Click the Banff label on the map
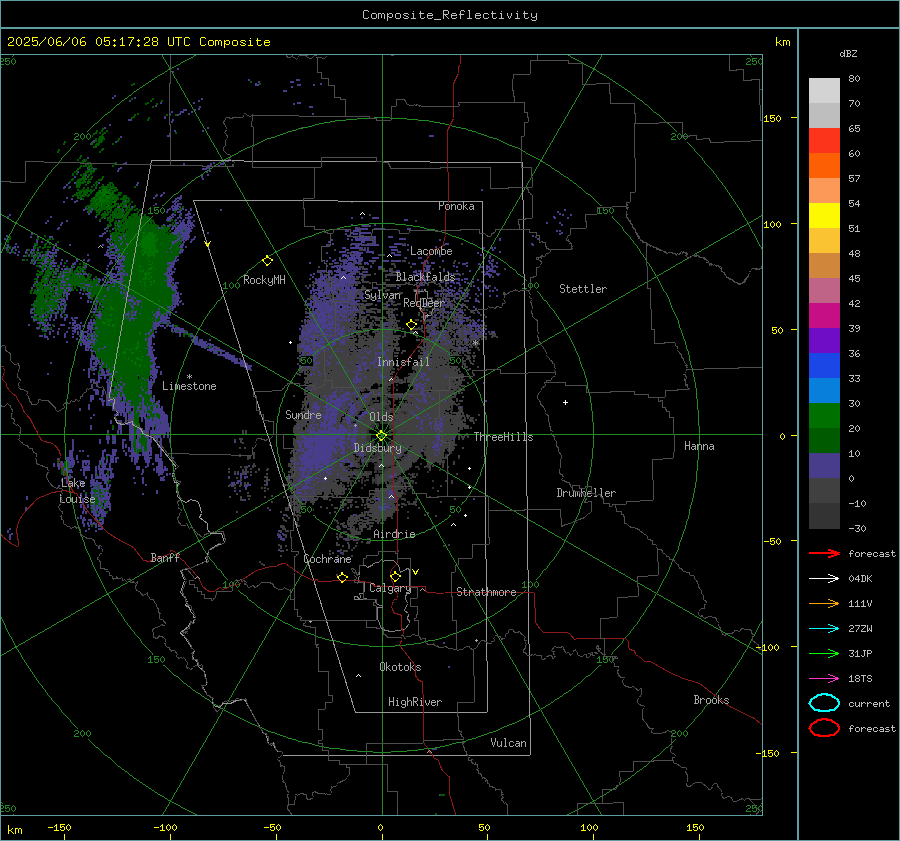This screenshot has width=900, height=841. [165, 557]
